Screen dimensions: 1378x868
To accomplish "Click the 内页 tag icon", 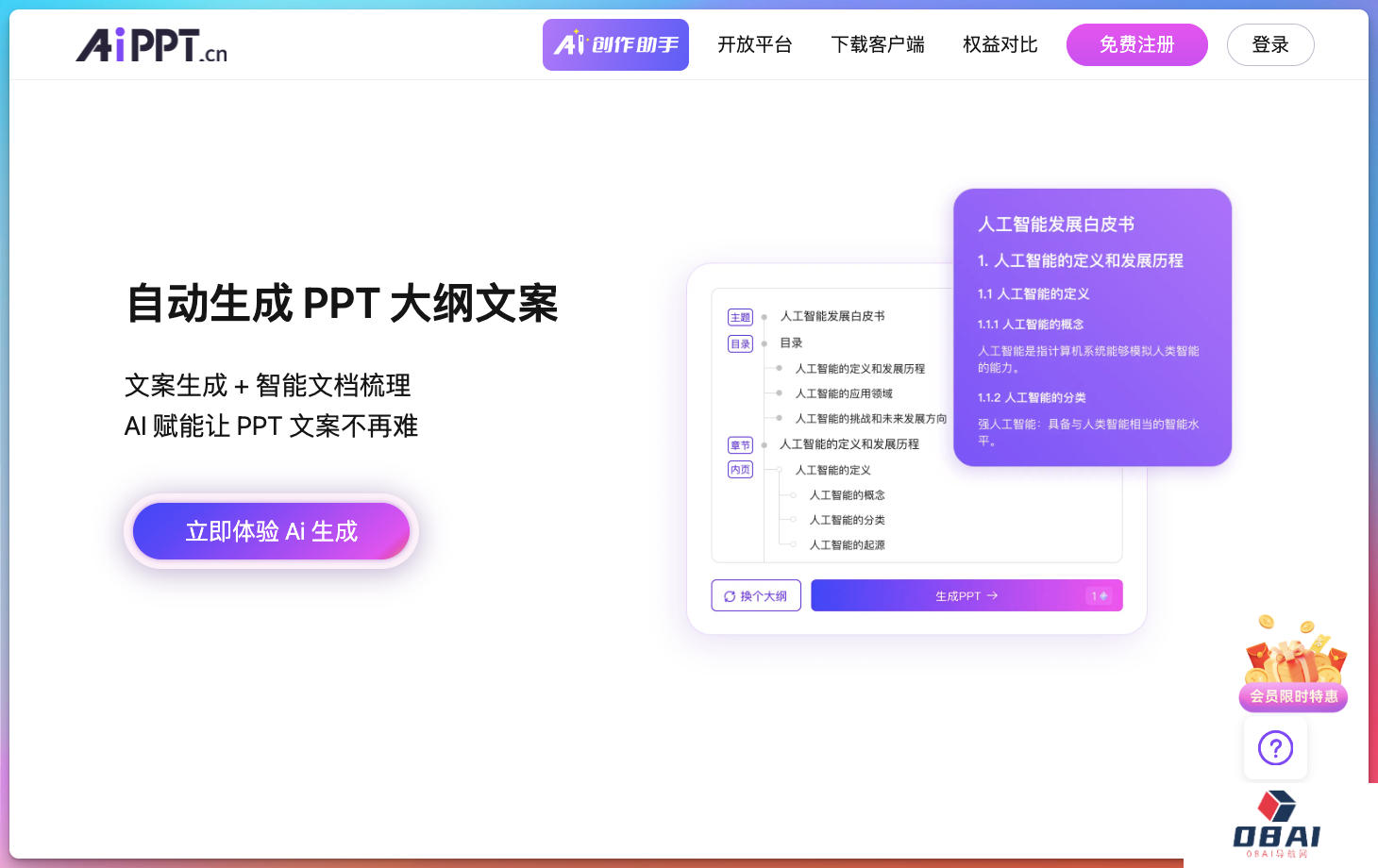I will (x=740, y=470).
